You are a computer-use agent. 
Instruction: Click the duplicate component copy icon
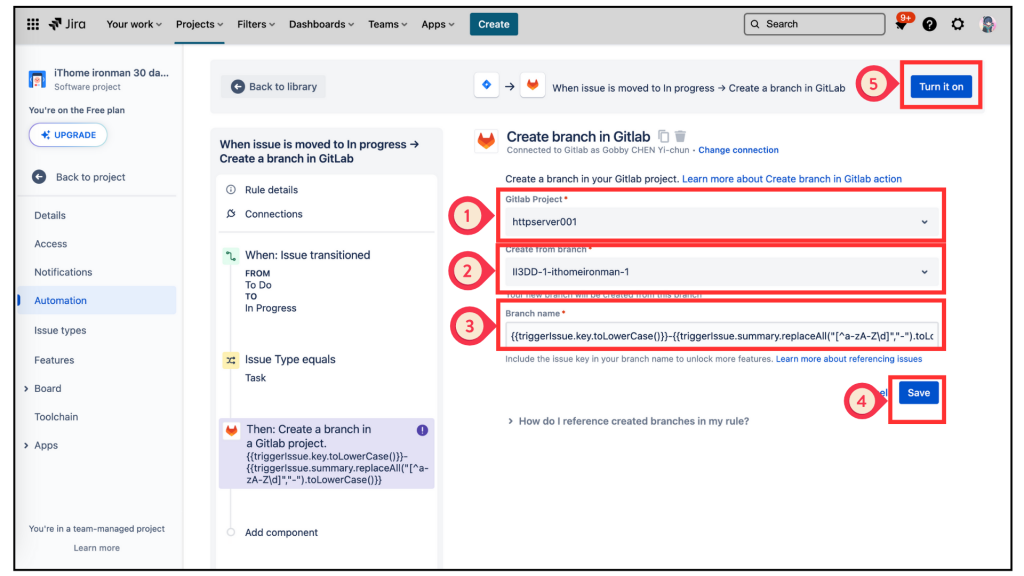664,136
